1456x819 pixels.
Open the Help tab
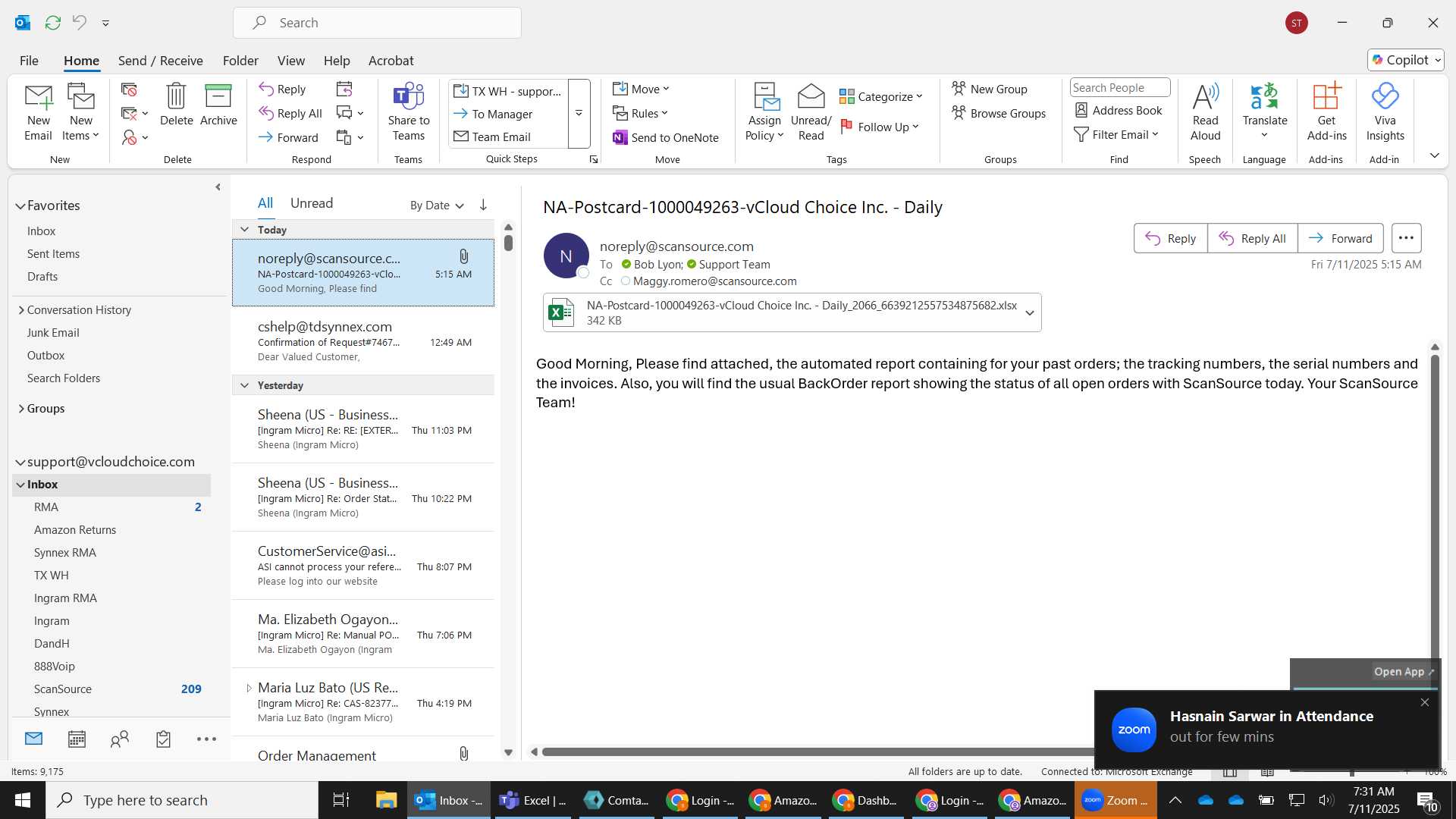coord(337,61)
